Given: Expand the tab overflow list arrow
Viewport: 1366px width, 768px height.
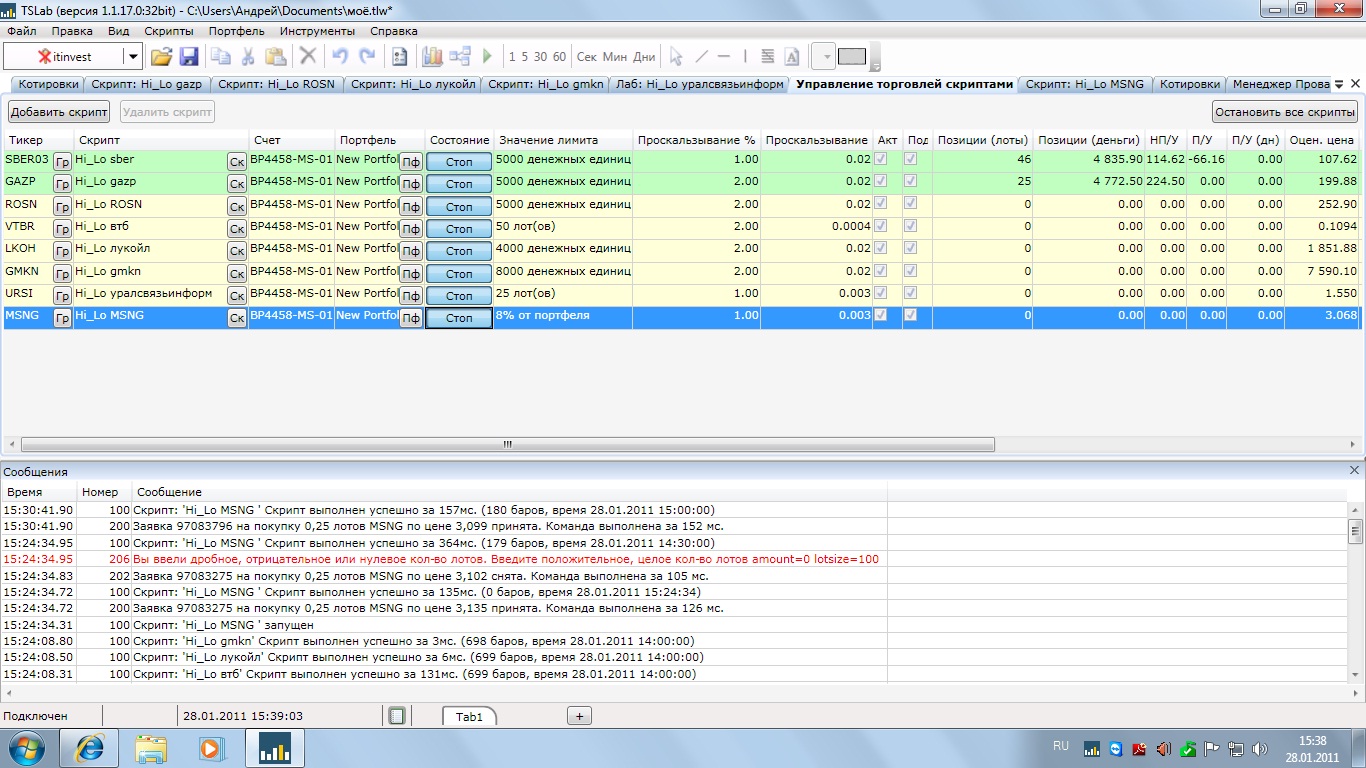Looking at the screenshot, I should coord(1339,85).
